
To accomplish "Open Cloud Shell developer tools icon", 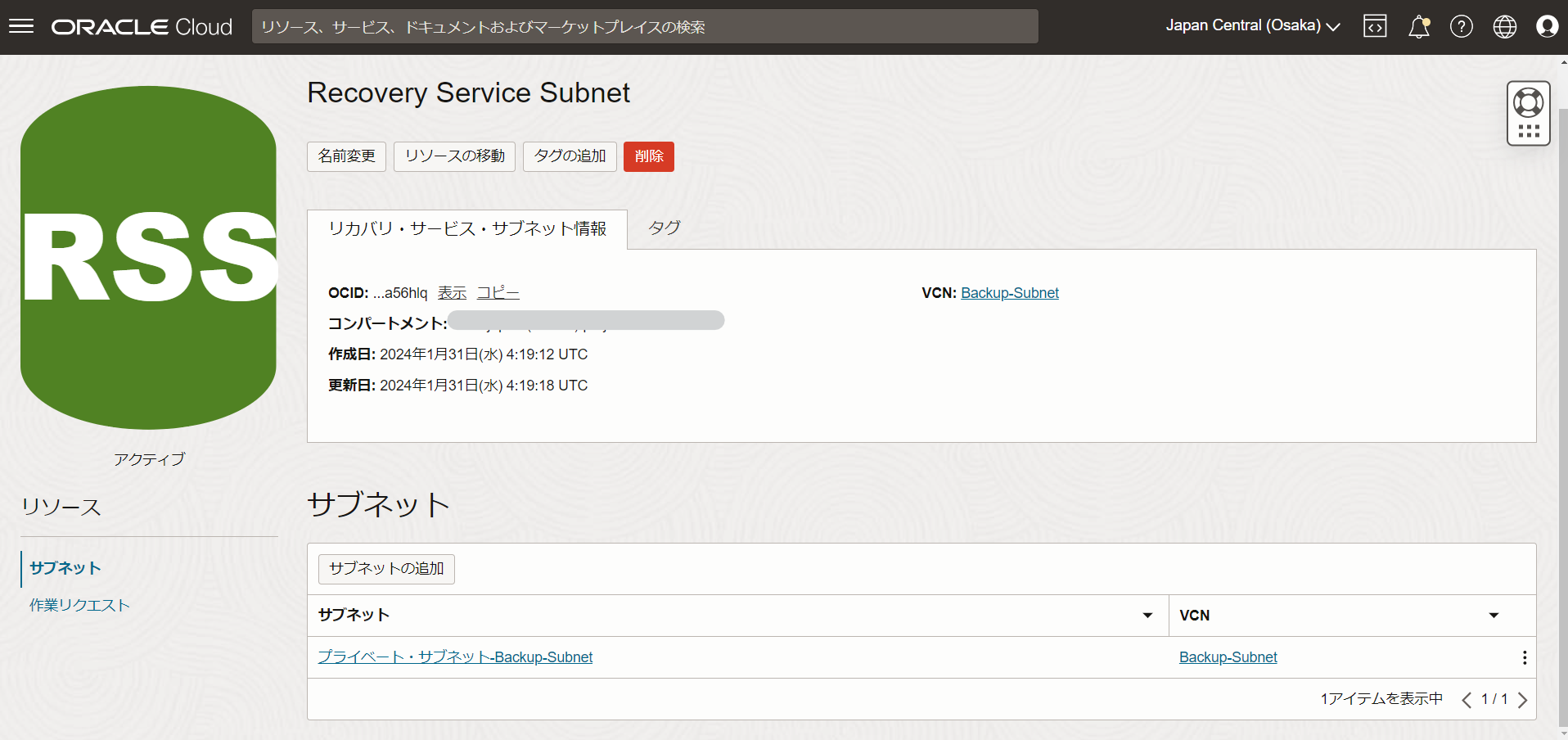I will point(1375,26).
